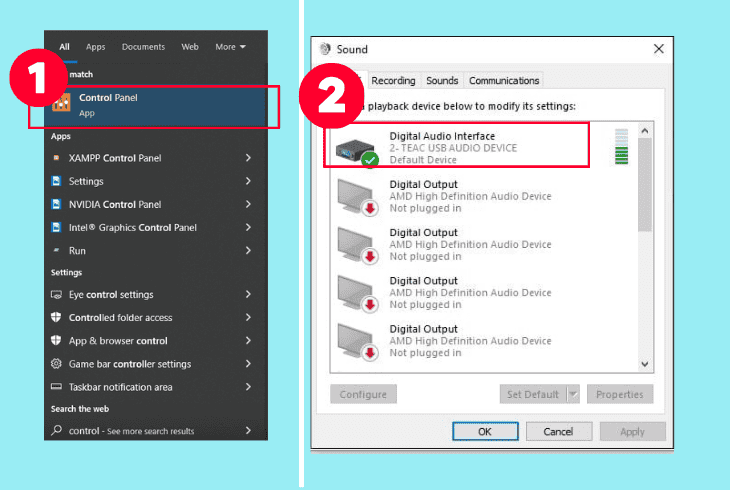
Task: Click the scroll down arrow in device list
Action: 645,364
